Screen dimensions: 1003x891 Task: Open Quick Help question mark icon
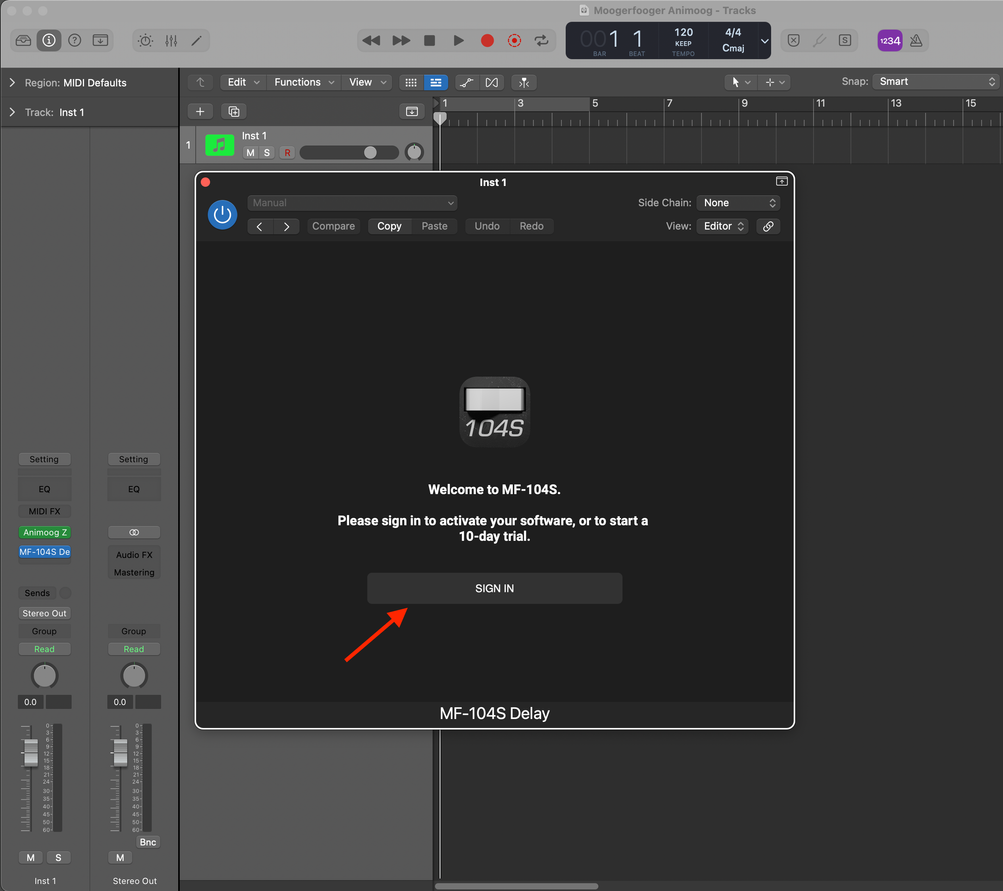click(x=75, y=40)
